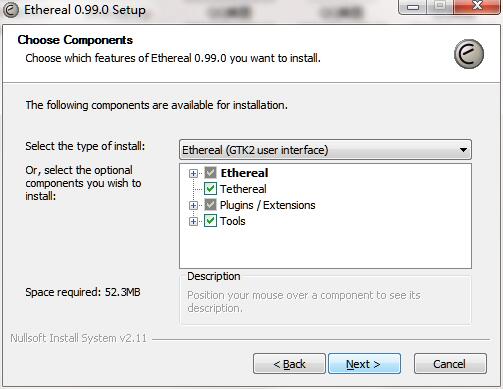503x389 pixels.
Task: Select the Ethereal item label in tree
Action: pyautogui.click(x=244, y=173)
